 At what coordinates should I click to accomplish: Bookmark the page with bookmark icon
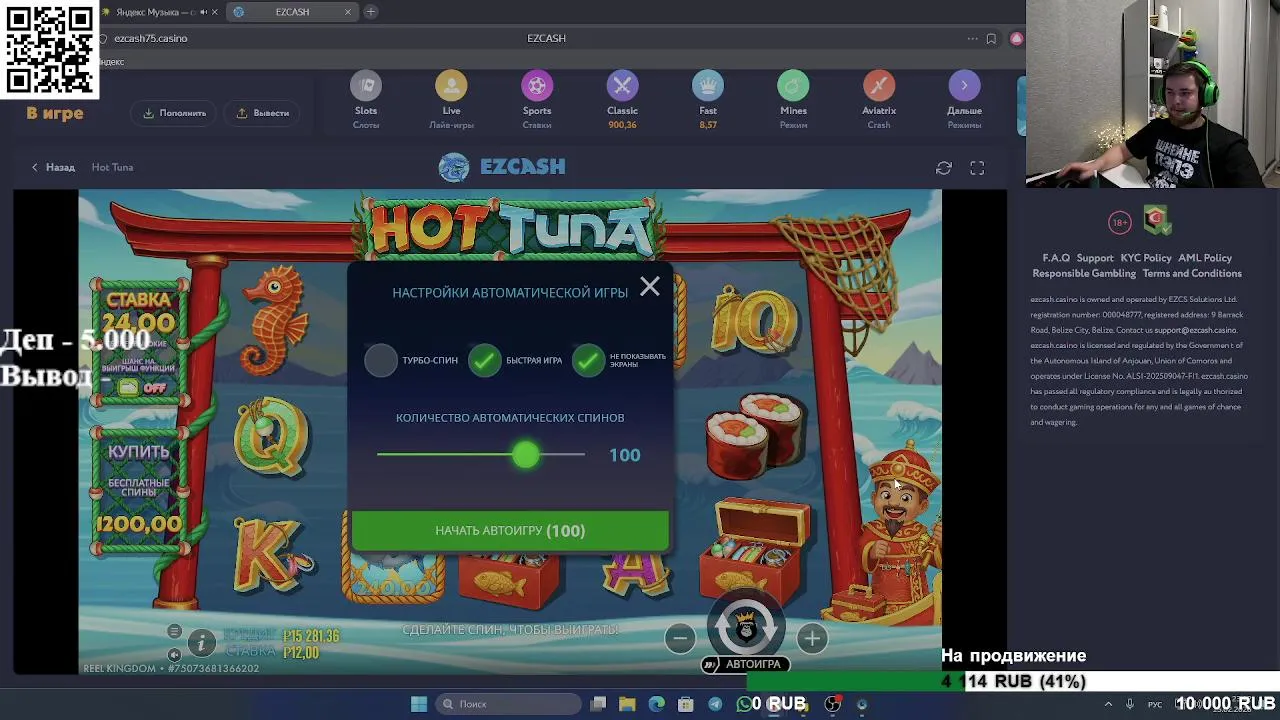(x=991, y=39)
